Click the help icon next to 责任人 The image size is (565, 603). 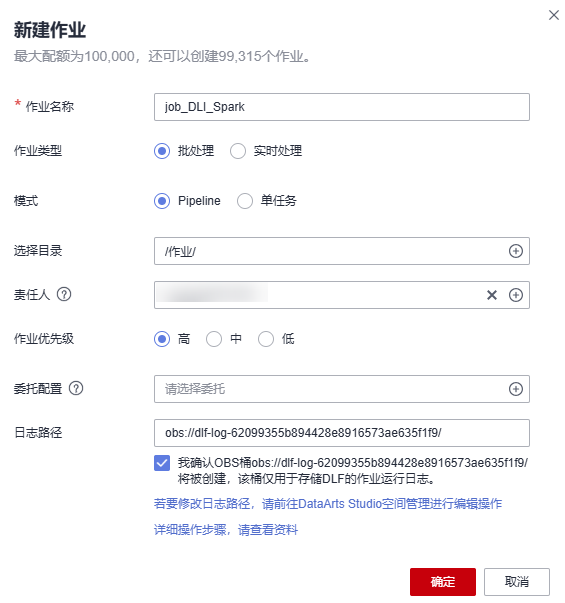click(64, 295)
